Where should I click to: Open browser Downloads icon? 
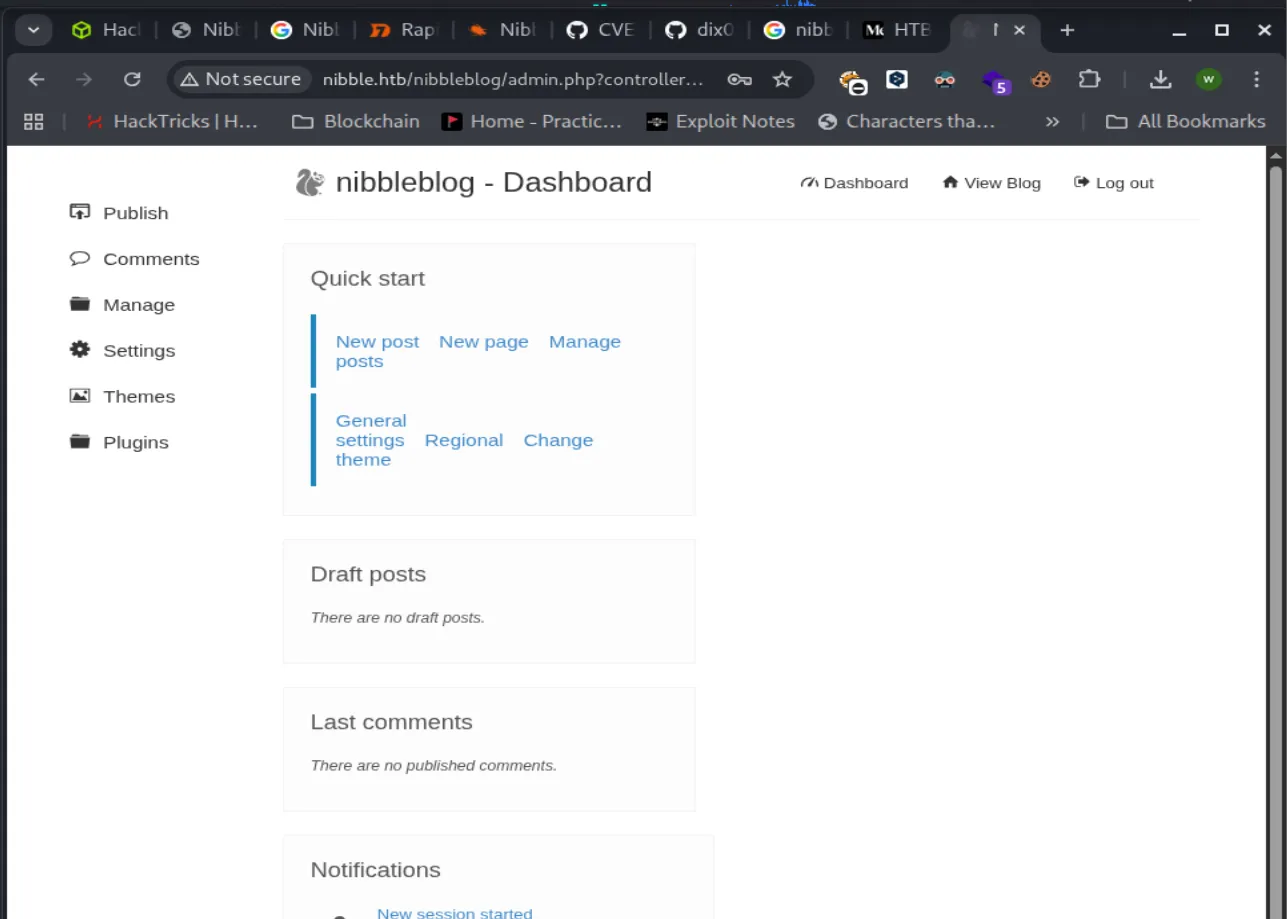pyautogui.click(x=1160, y=79)
